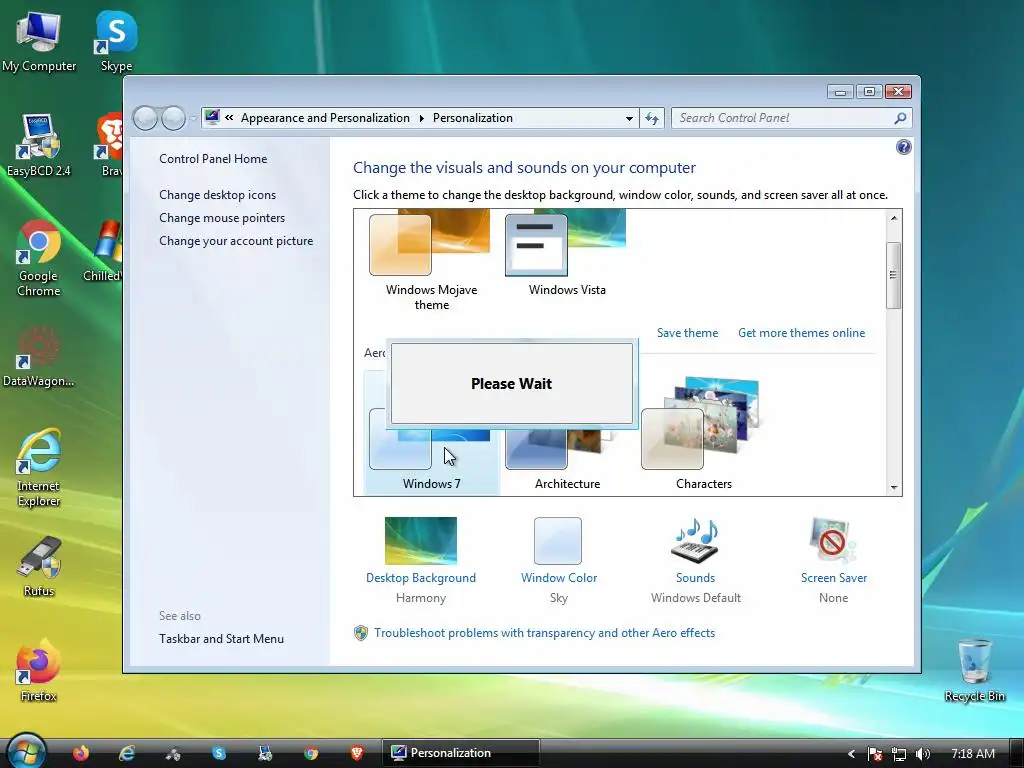Open the My Computer desktop icon

tap(39, 40)
